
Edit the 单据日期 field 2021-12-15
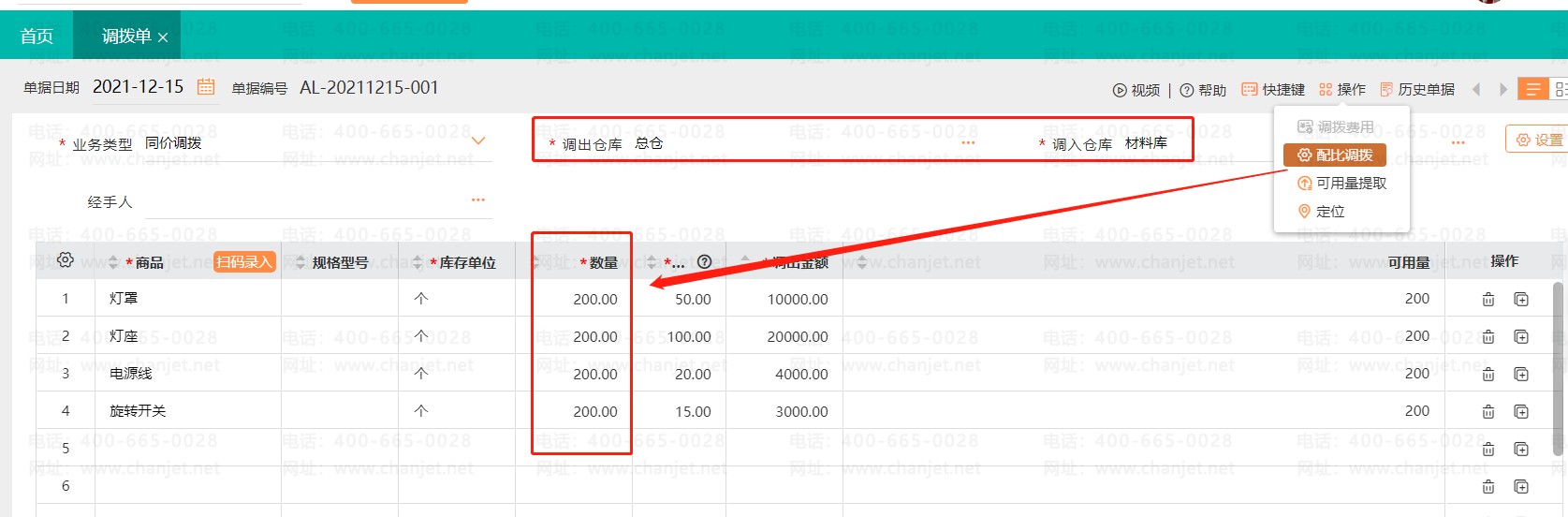coord(139,86)
